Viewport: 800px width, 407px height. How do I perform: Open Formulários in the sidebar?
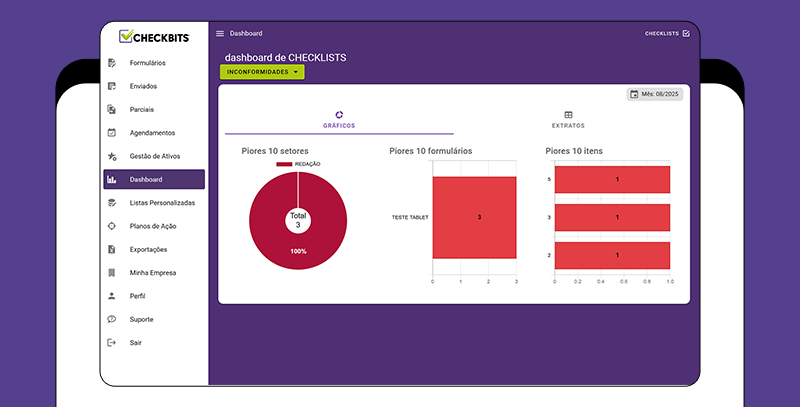[154, 63]
